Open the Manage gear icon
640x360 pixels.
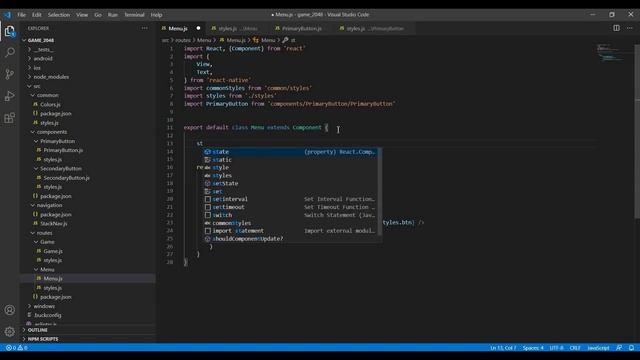(10, 331)
